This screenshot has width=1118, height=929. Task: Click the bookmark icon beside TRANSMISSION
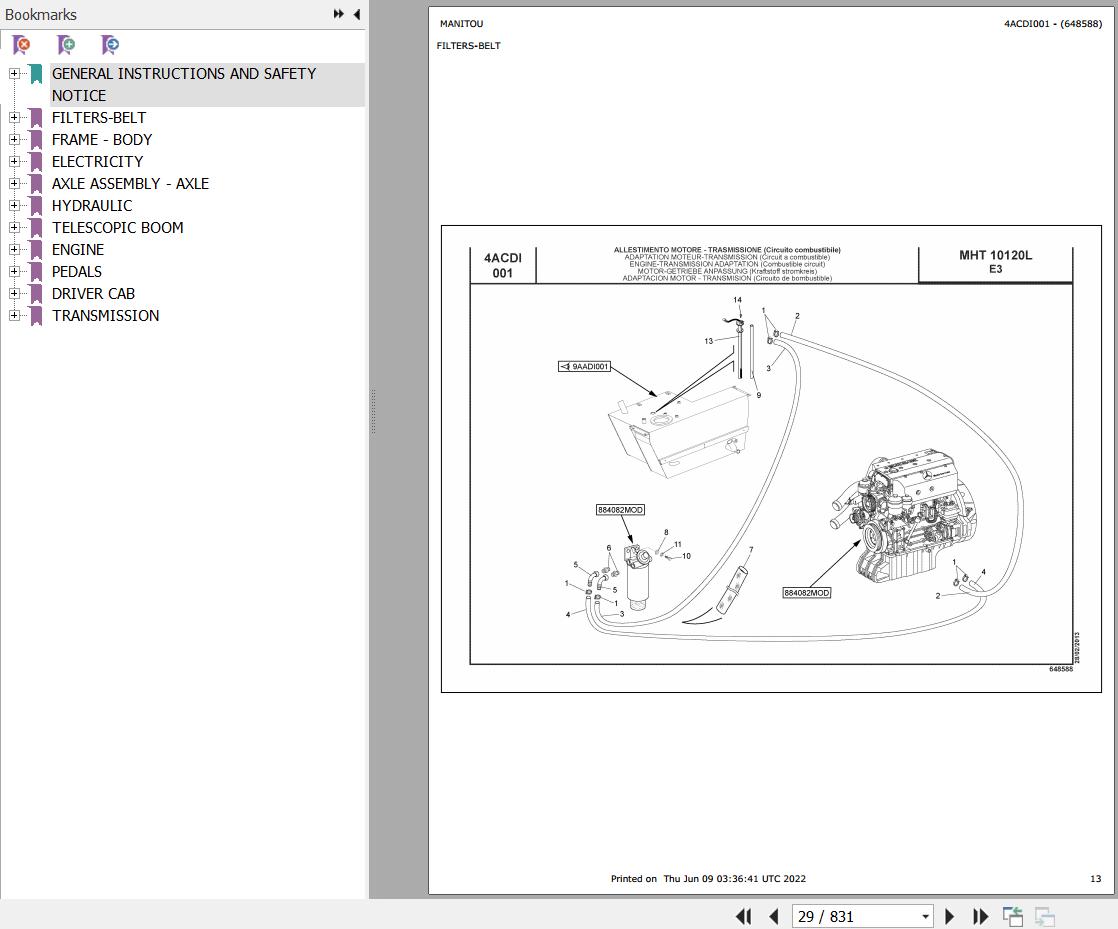(36, 317)
